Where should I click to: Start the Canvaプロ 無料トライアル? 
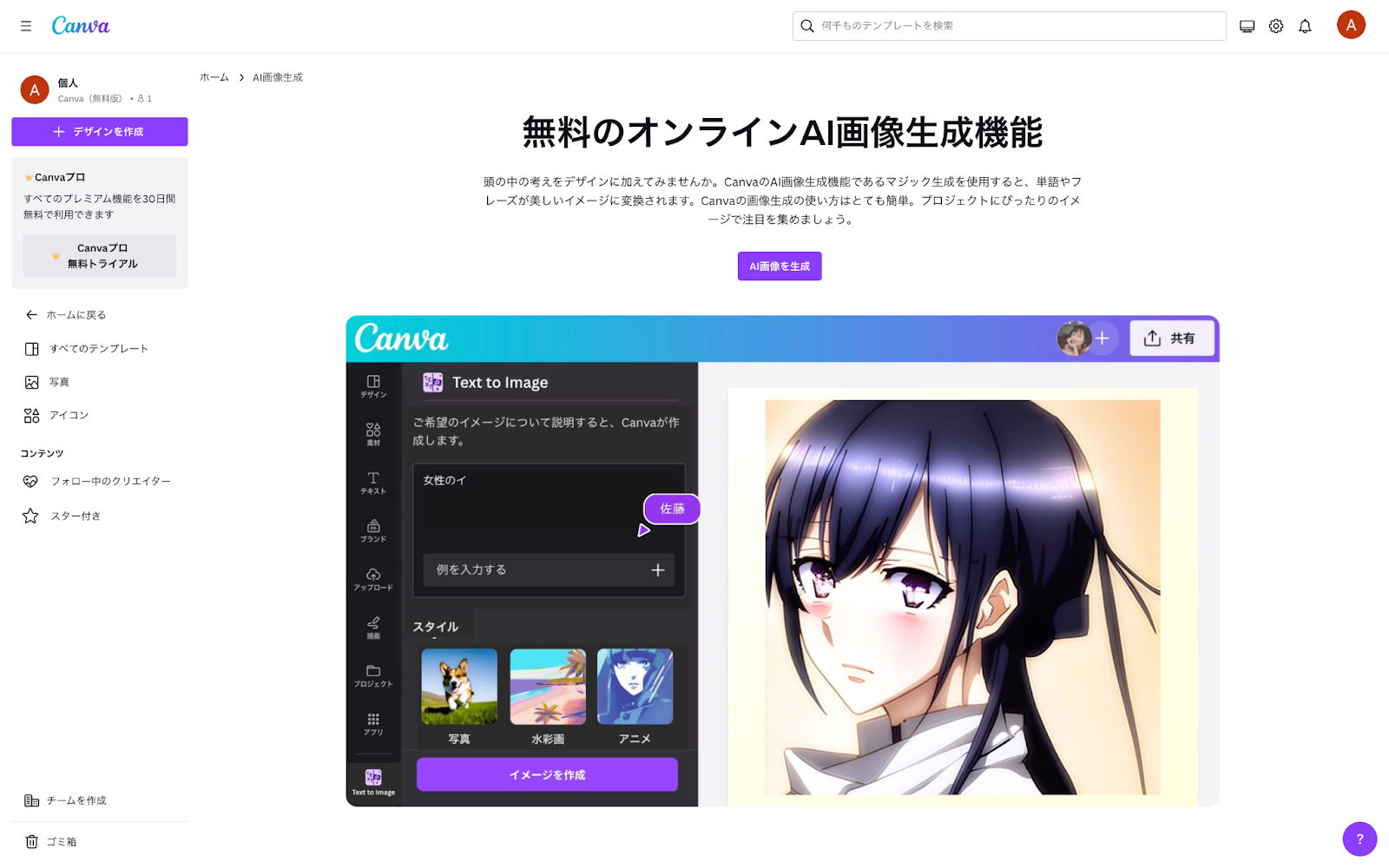pos(100,256)
